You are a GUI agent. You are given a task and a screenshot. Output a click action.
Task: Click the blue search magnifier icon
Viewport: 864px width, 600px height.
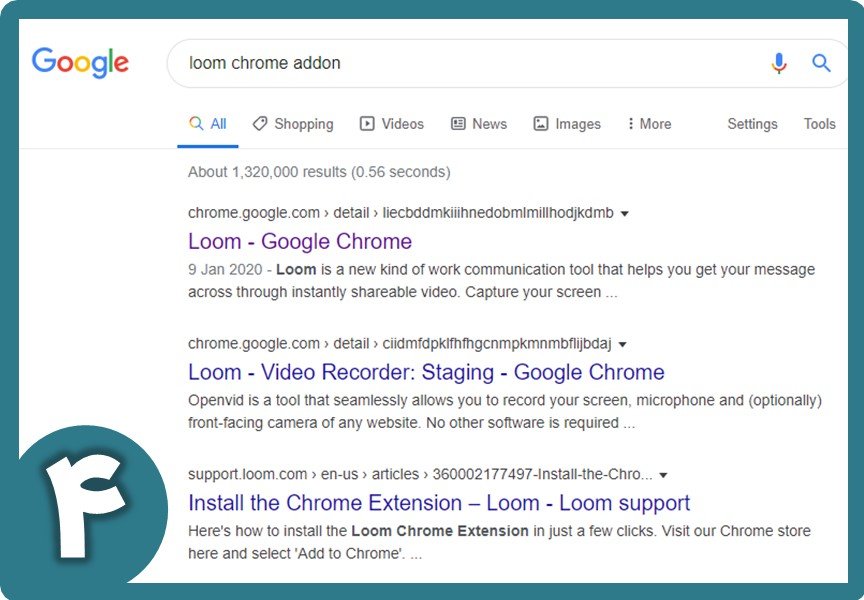click(x=821, y=63)
